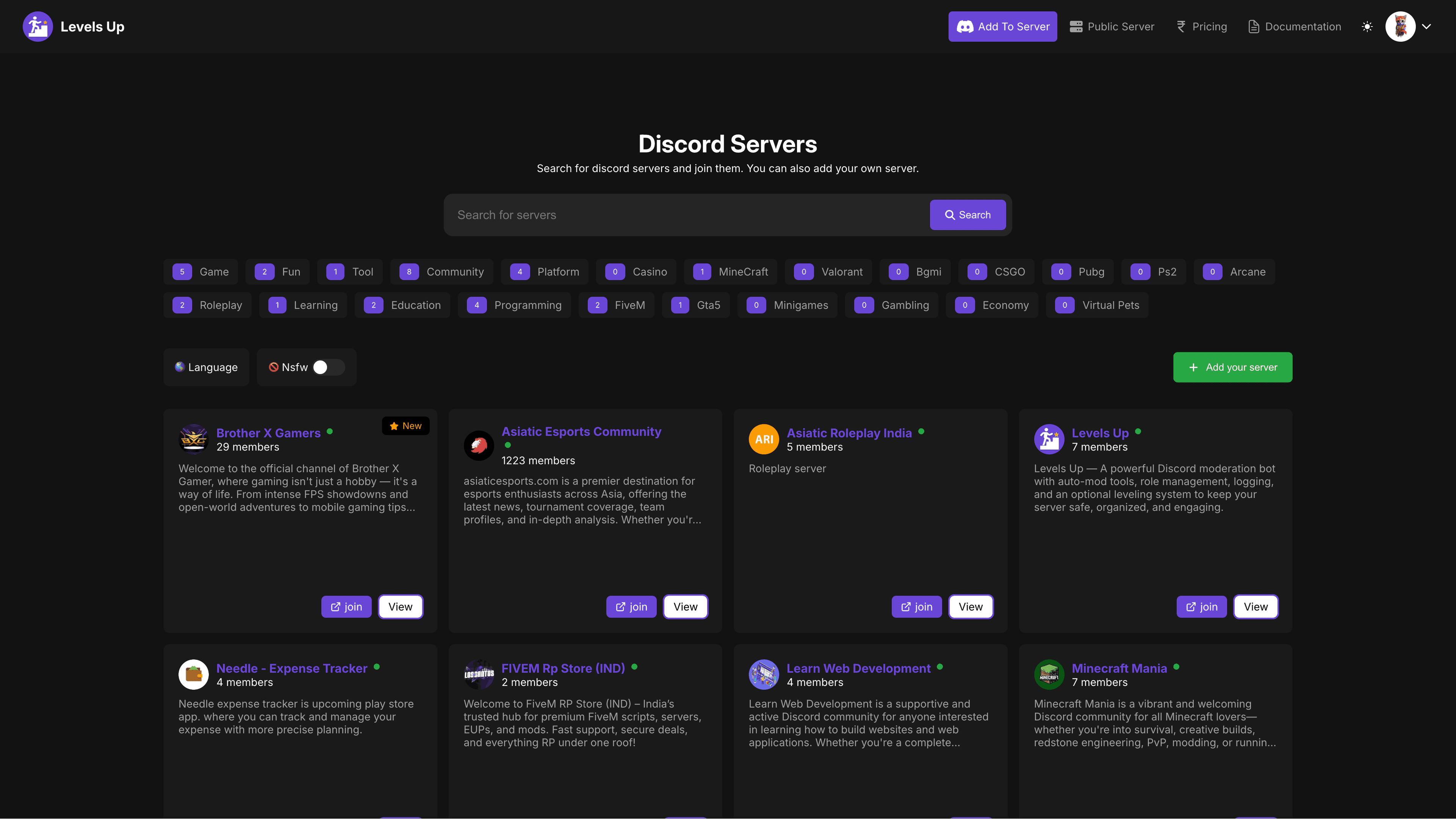View the Brother X Gamers server
Viewport: 1456px width, 819px height.
tap(400, 607)
